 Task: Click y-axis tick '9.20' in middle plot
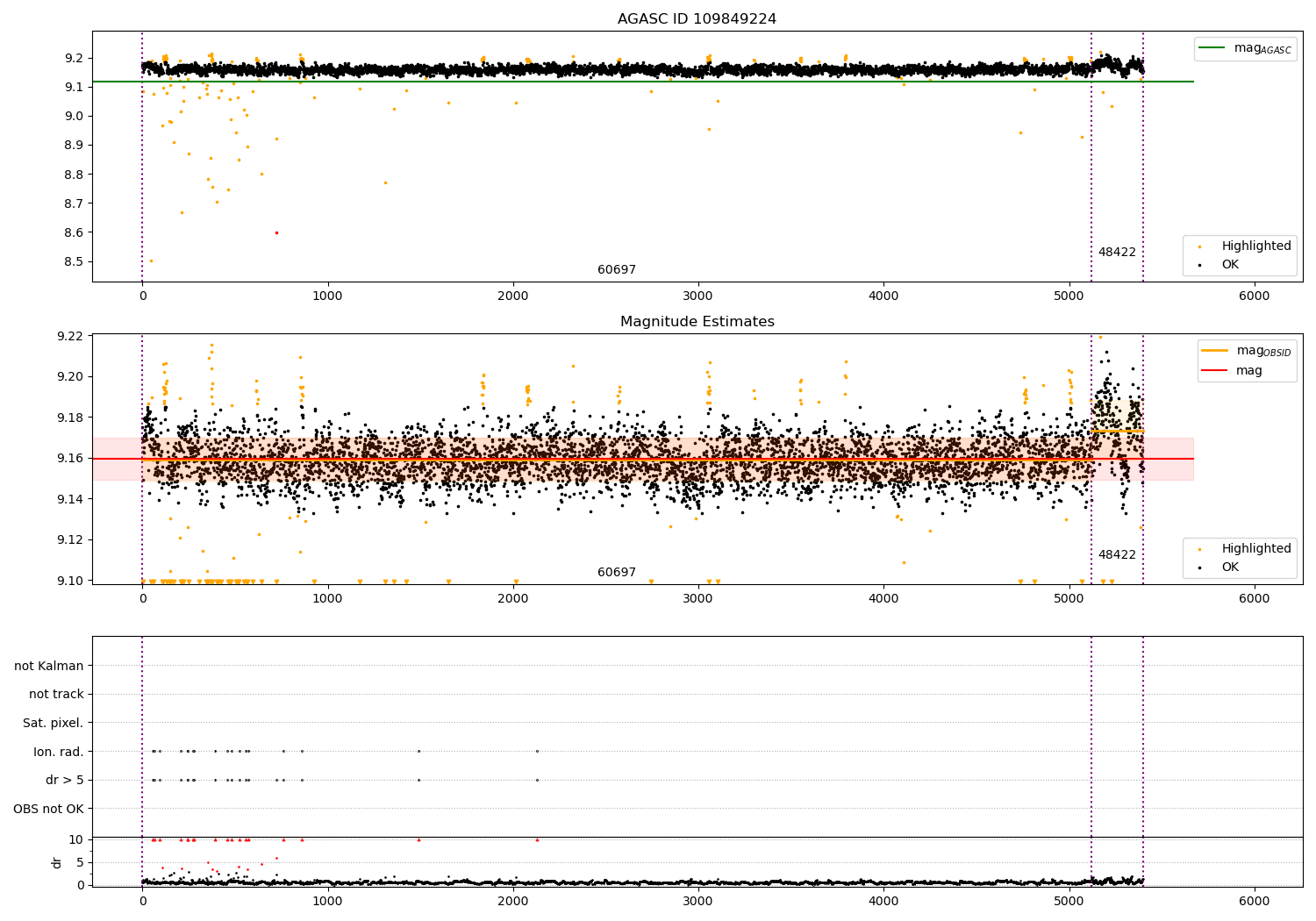coord(71,376)
